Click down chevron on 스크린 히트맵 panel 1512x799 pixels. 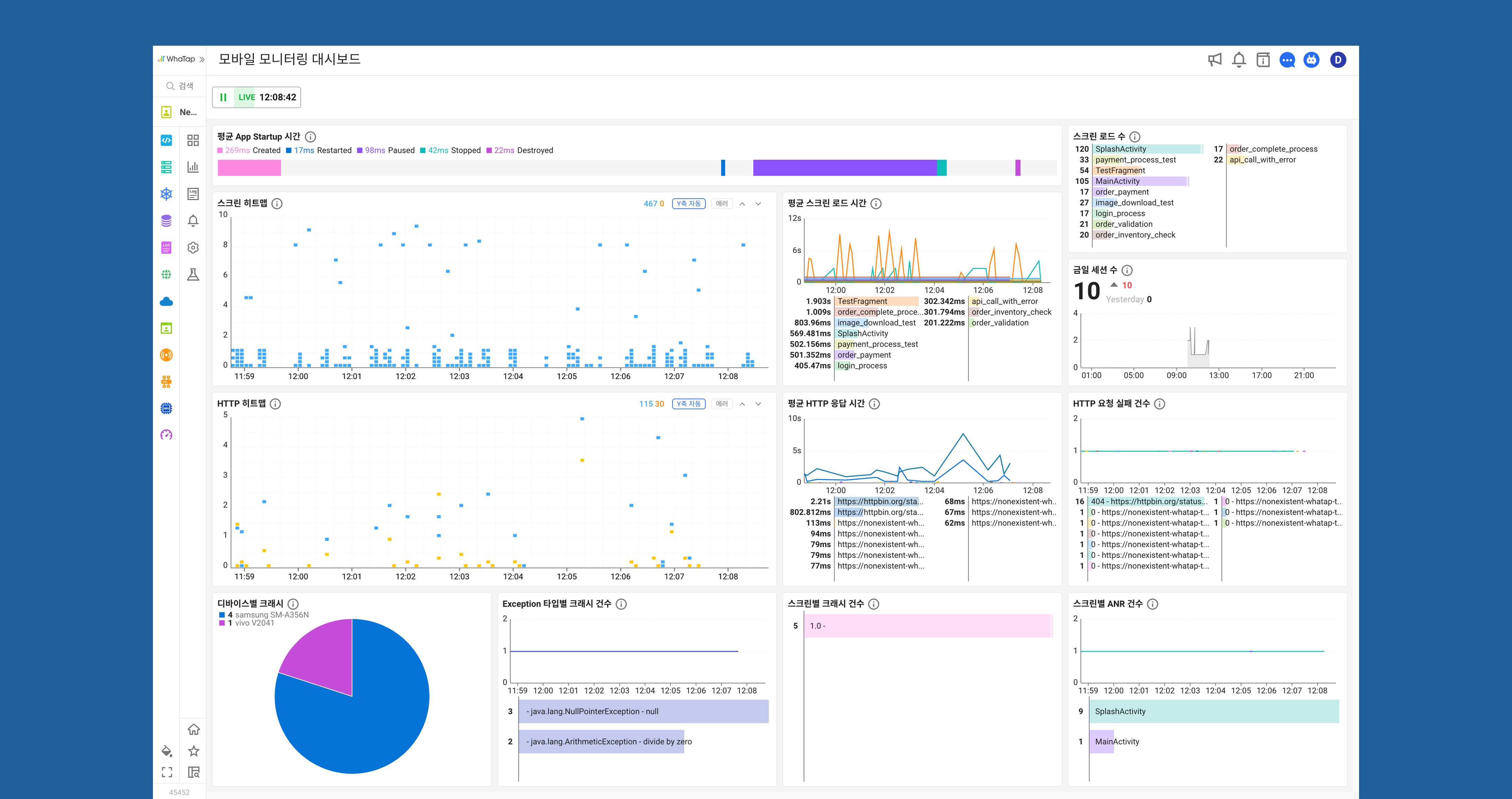(758, 204)
